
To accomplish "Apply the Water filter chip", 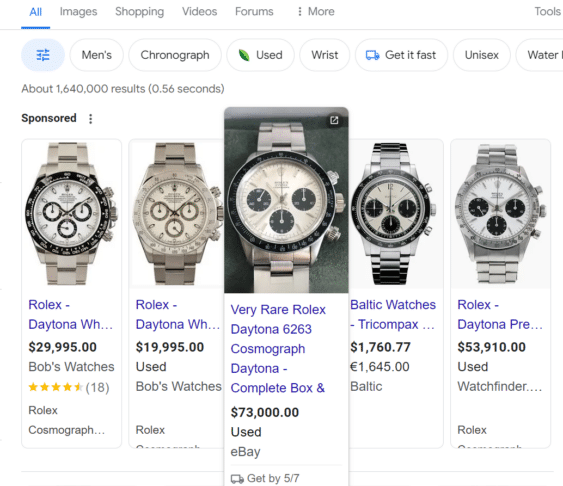I will point(540,55).
